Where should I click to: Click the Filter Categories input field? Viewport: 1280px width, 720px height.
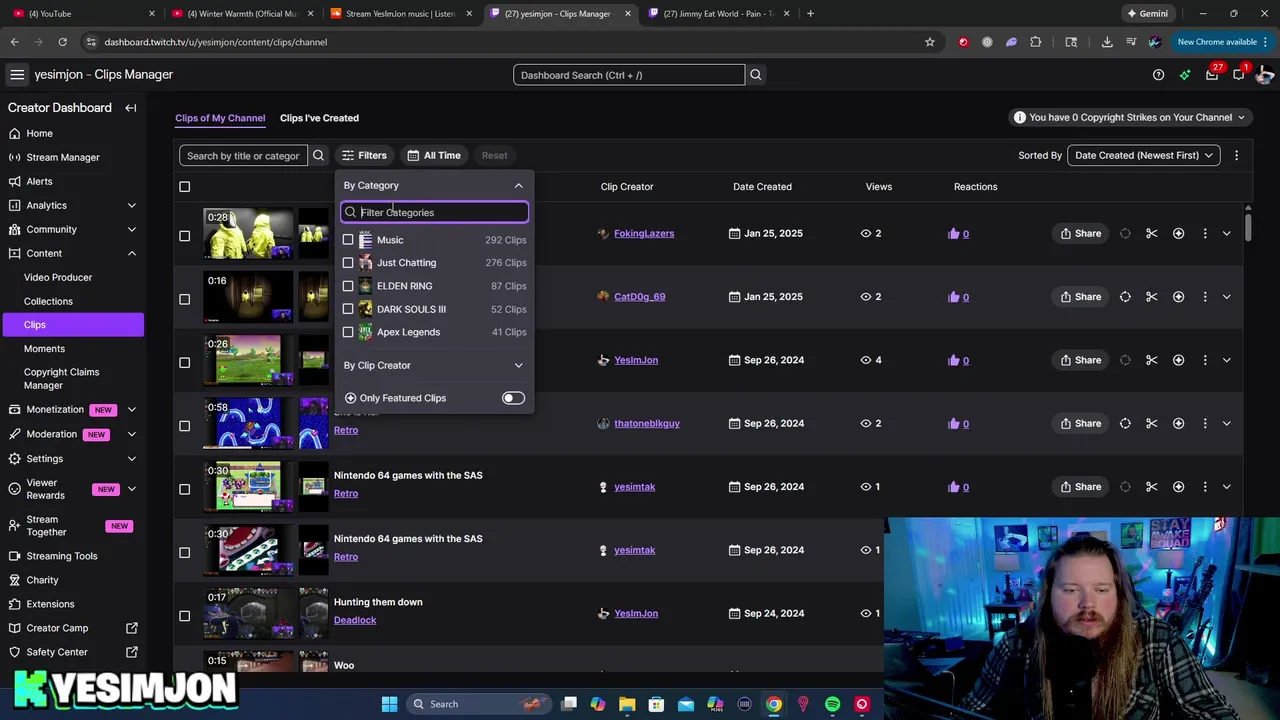click(x=434, y=212)
